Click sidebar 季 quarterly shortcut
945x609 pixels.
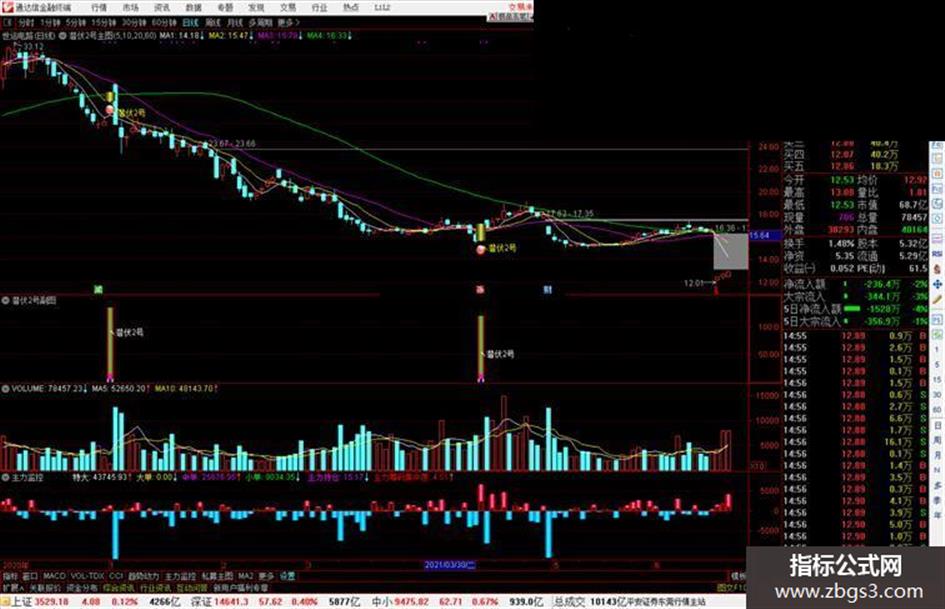(937, 500)
